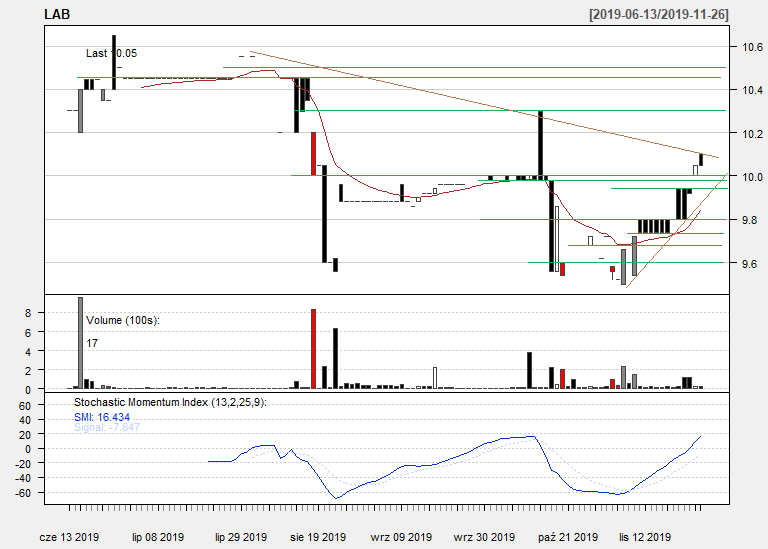Click the 10.2 price axis label
This screenshot has height=549, width=768.
click(752, 134)
